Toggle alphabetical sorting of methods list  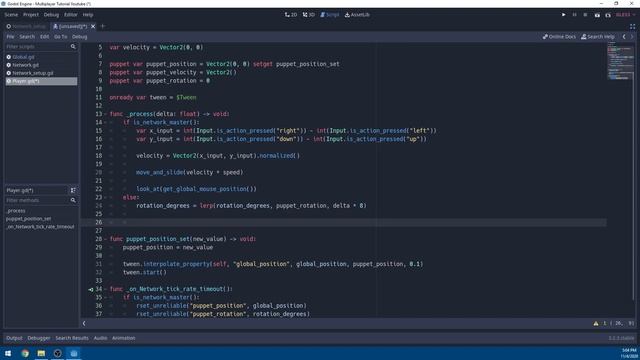coord(73,190)
